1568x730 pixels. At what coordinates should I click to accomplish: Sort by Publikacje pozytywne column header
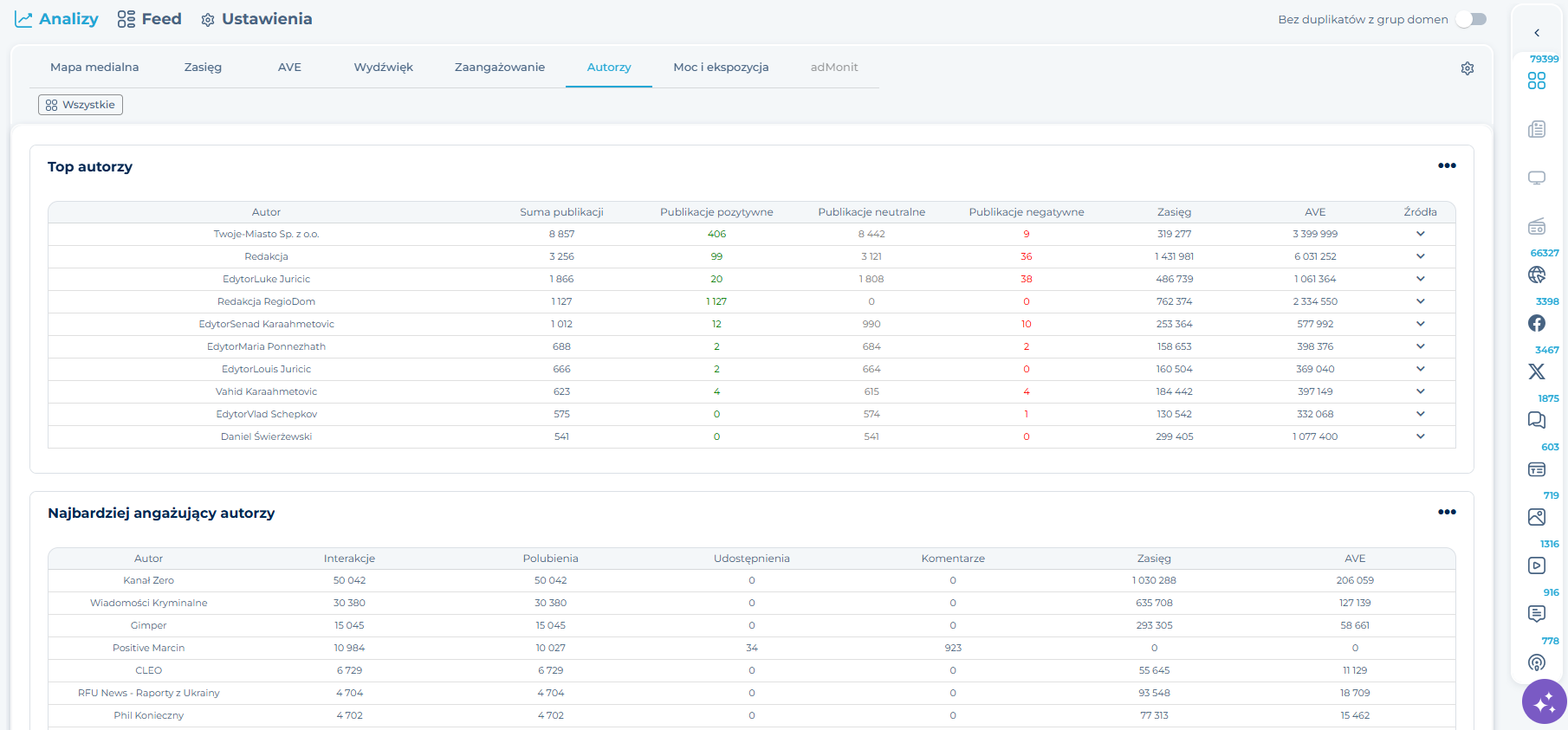[716, 212]
